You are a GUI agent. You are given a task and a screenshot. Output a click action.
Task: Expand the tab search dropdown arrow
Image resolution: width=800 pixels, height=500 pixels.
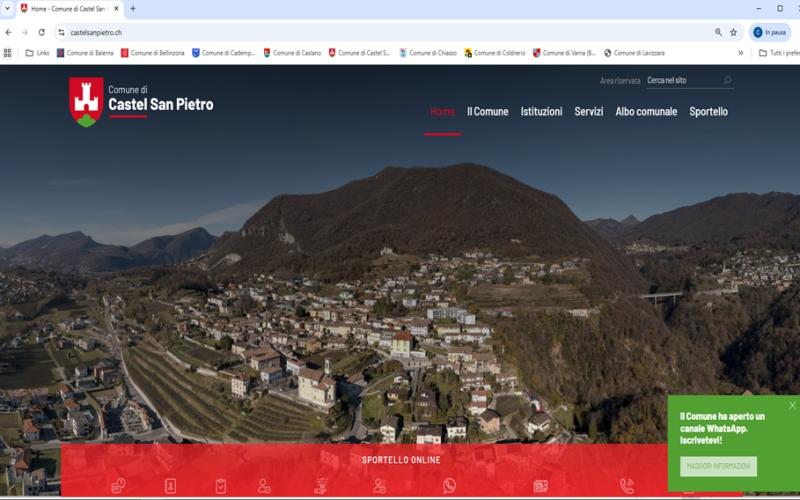pyautogui.click(x=8, y=8)
